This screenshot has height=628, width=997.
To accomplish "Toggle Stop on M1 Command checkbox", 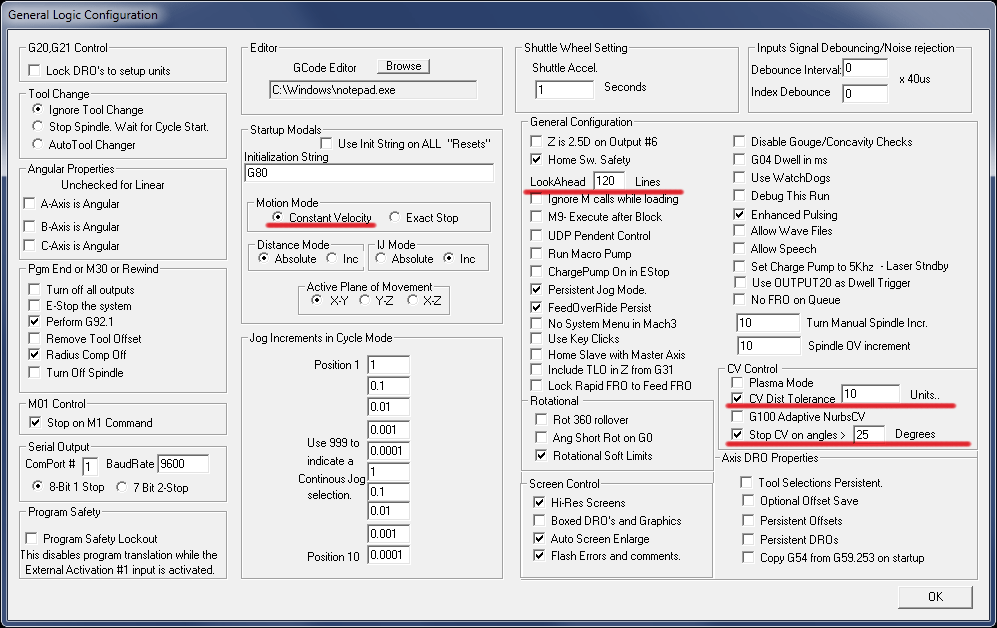I will click(35, 422).
